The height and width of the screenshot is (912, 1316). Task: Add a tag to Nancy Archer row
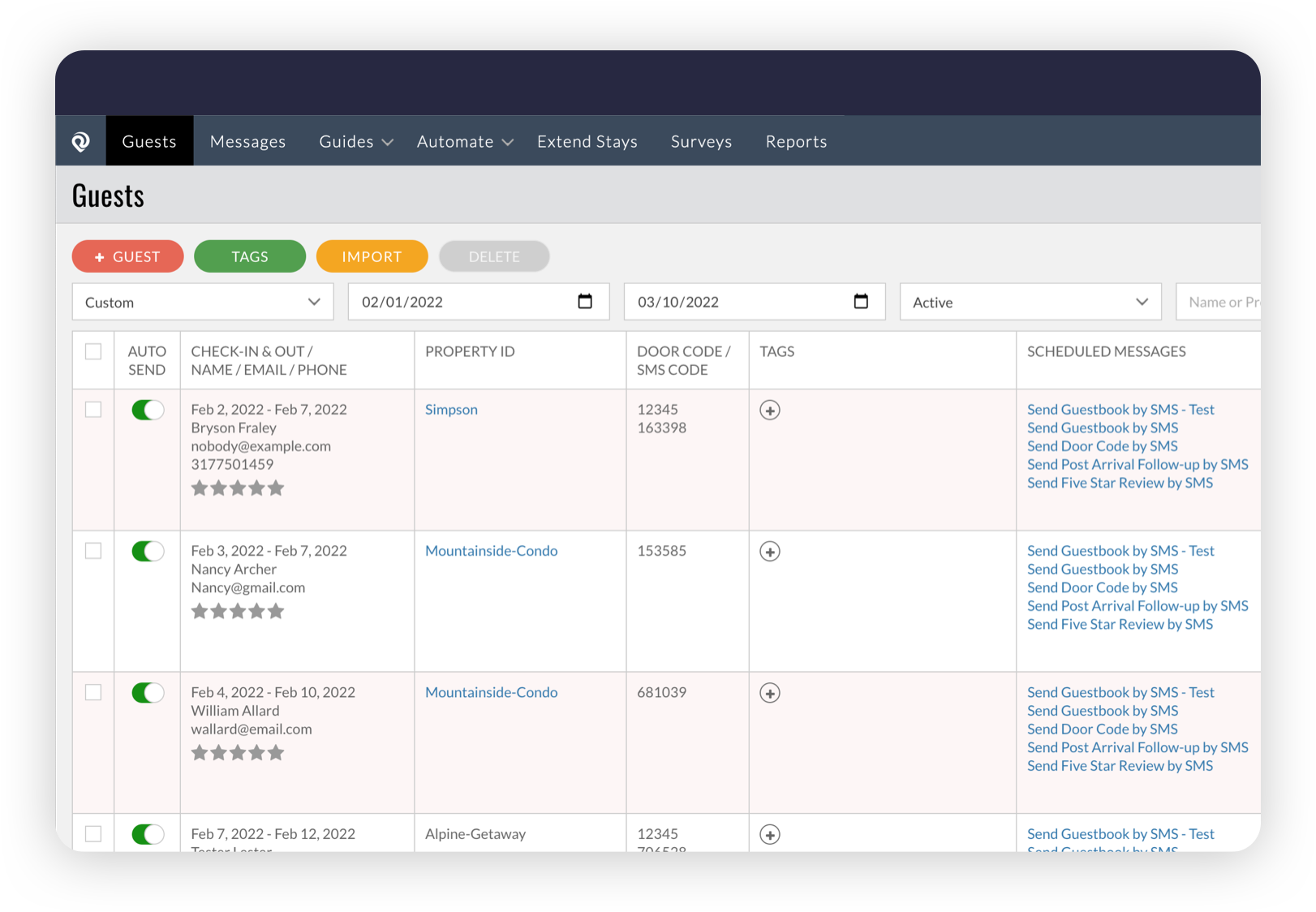click(x=770, y=552)
